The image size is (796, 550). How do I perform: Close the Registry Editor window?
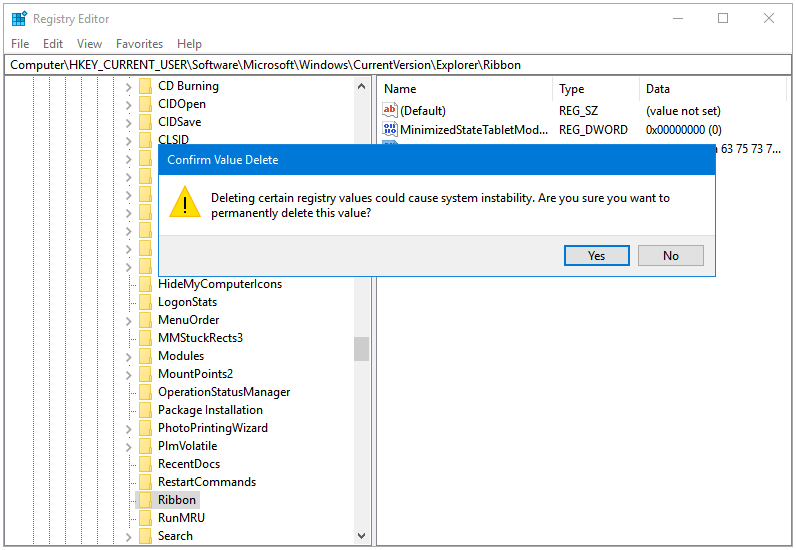pyautogui.click(x=769, y=19)
